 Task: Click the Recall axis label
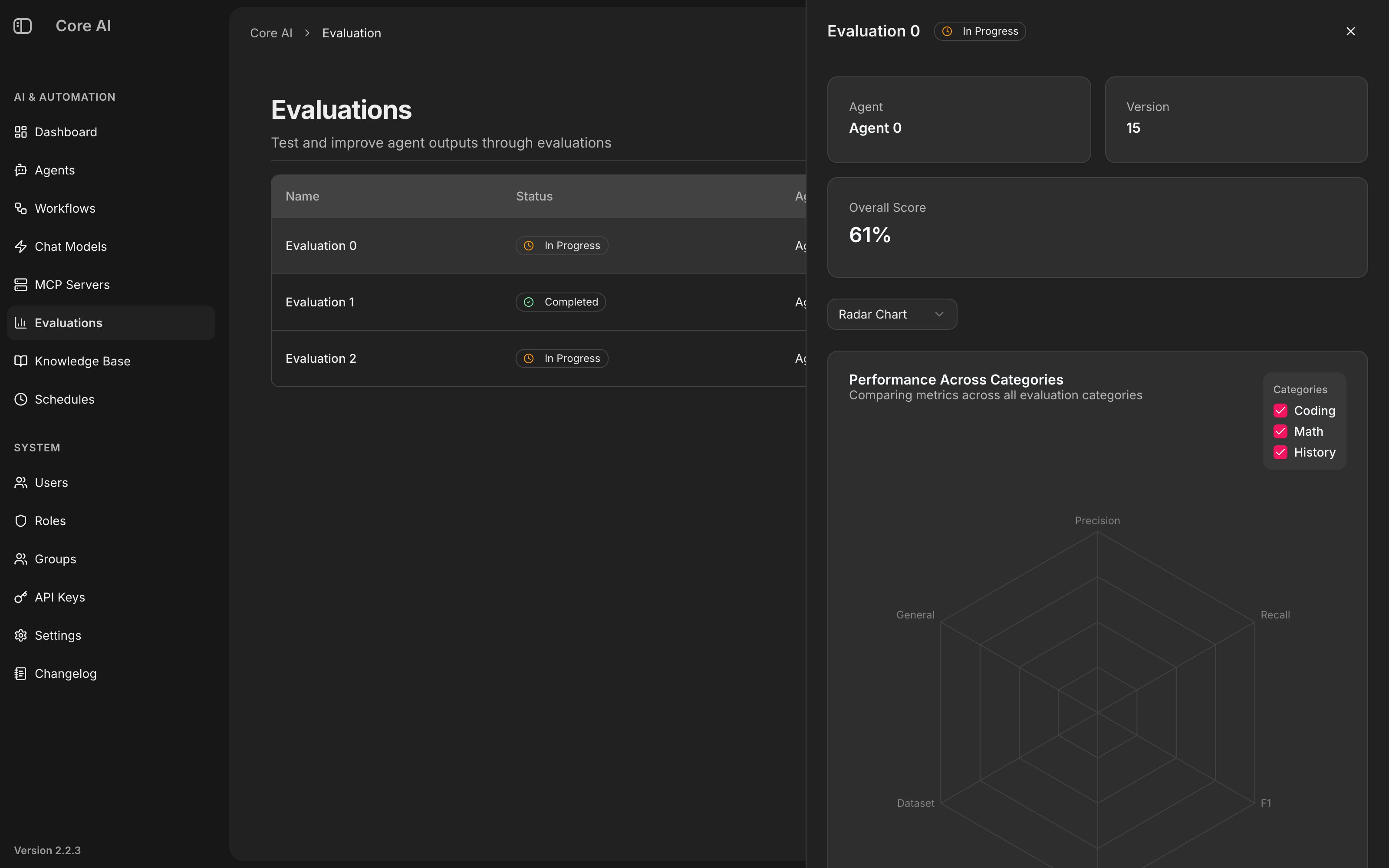1275,615
